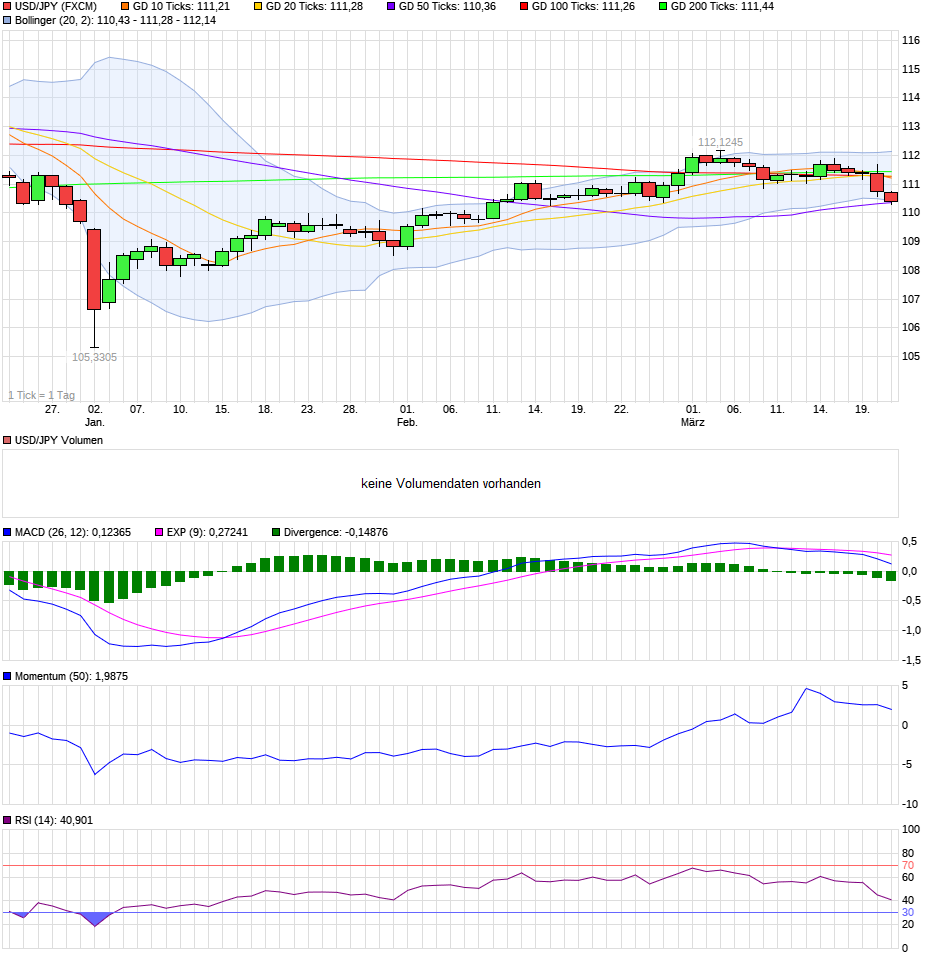Click the 'Feb.' month label on the date axis

pos(407,423)
